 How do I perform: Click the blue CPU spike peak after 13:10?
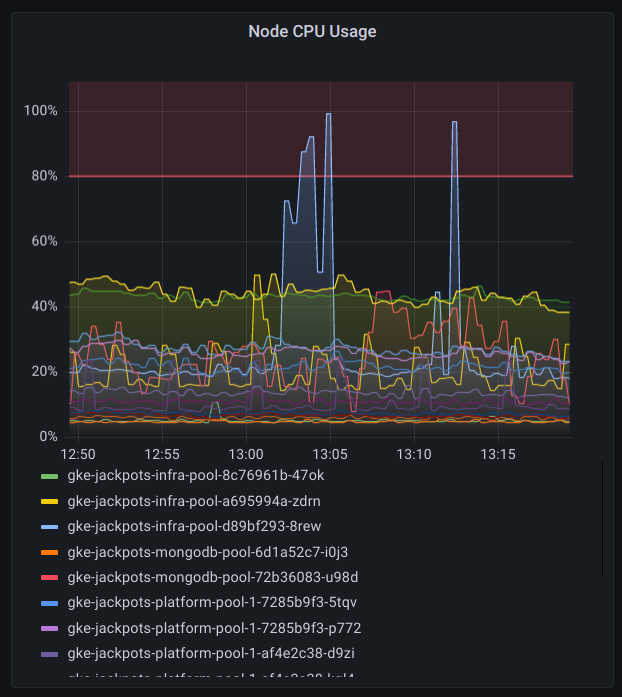point(454,122)
